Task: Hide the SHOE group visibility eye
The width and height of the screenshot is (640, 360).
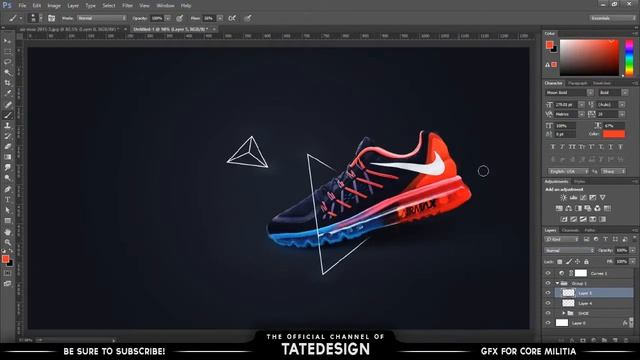Action: tap(548, 313)
